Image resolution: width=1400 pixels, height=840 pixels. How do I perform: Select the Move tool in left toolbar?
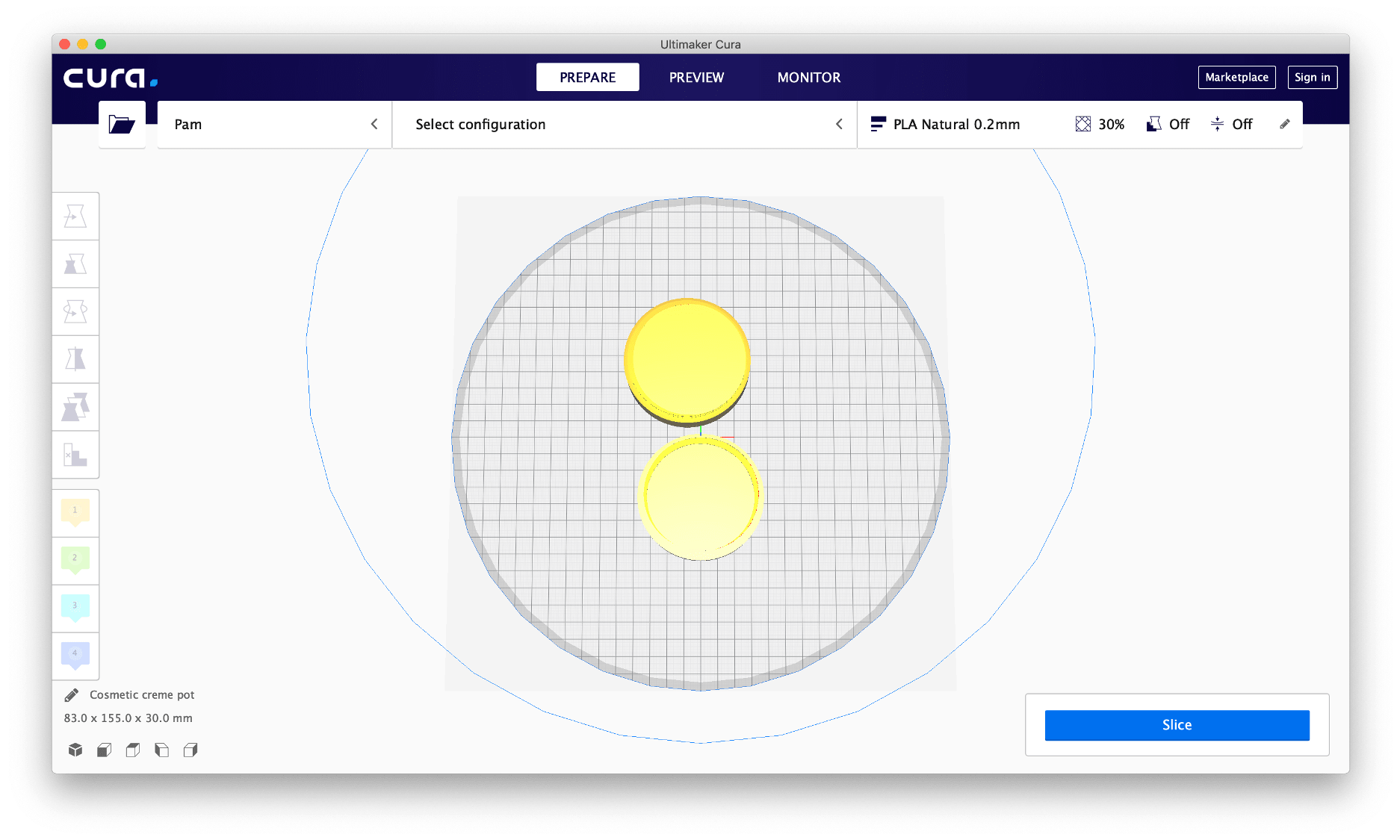pyautogui.click(x=75, y=217)
